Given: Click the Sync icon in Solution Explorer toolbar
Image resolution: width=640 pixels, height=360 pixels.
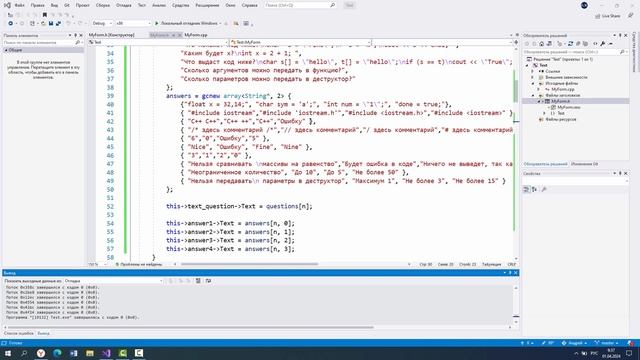Looking at the screenshot, I should point(570,44).
